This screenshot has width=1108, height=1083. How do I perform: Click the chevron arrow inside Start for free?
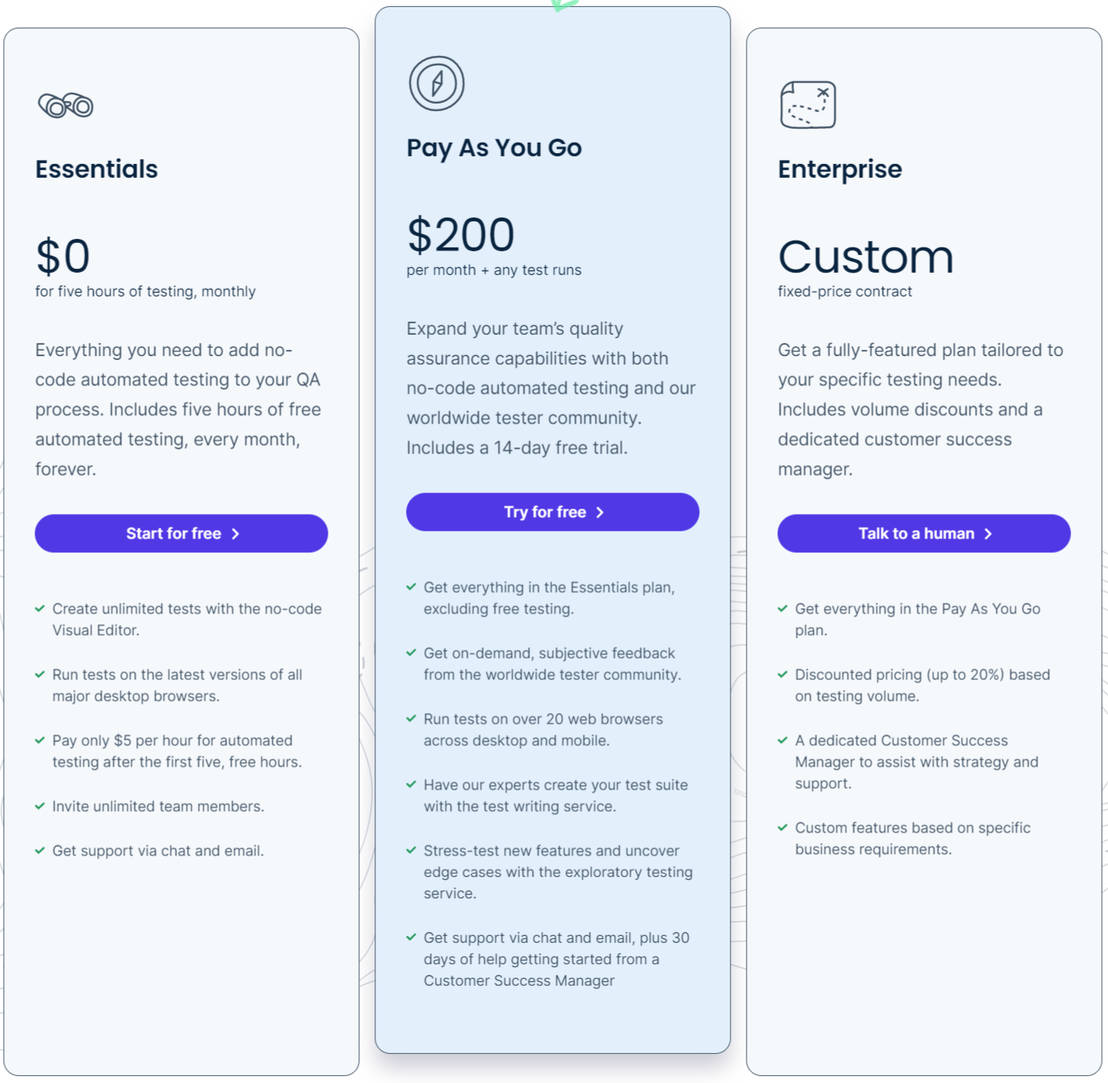pyautogui.click(x=233, y=533)
